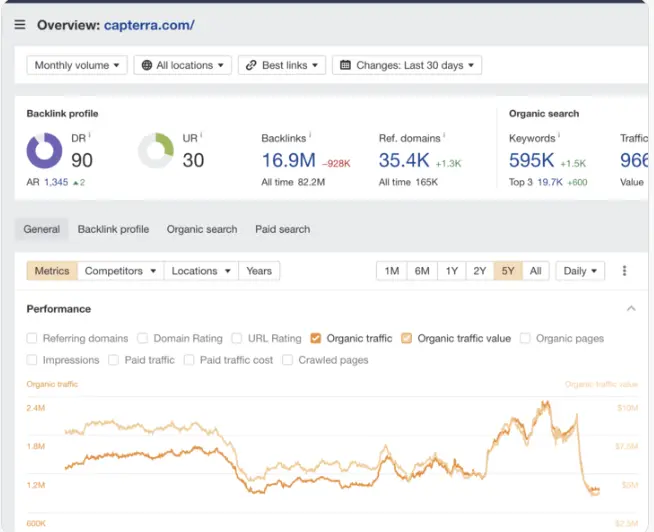
Task: Enable the Referring domains checkbox
Action: (x=33, y=338)
